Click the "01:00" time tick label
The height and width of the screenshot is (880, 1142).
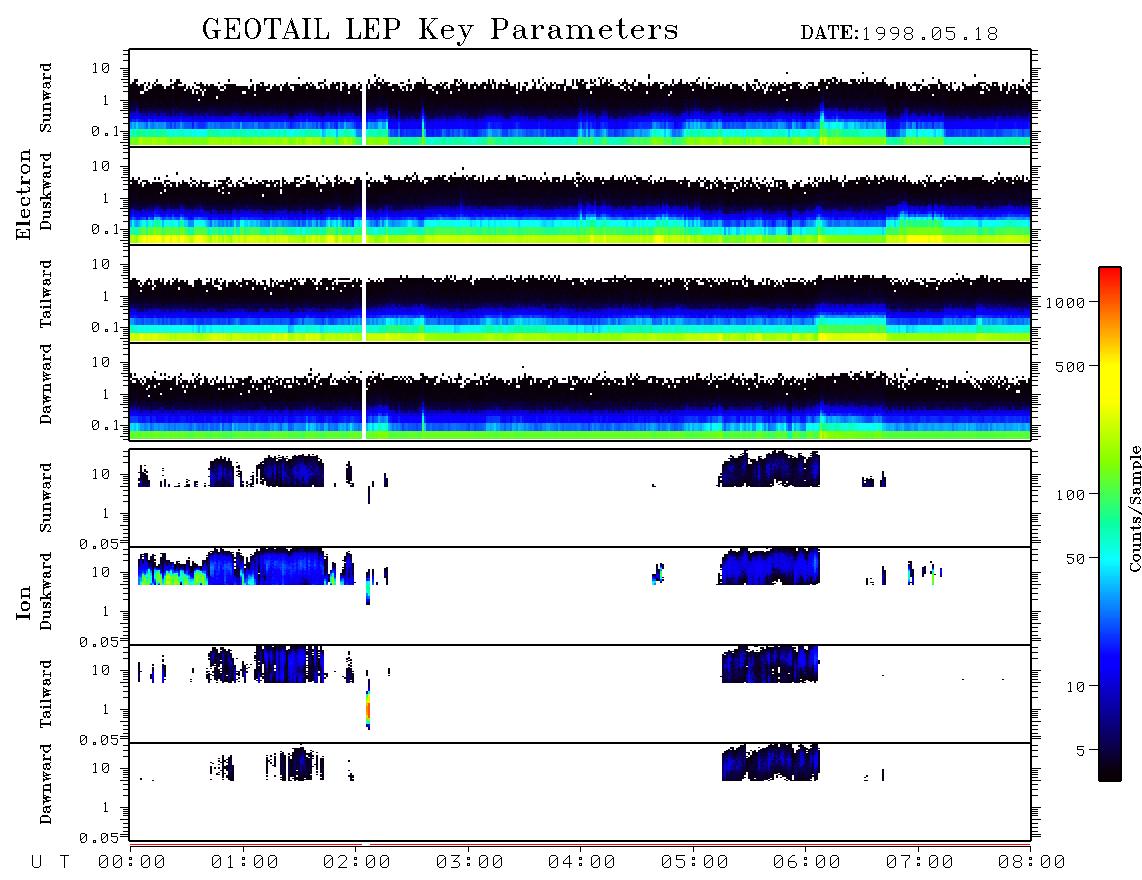click(x=245, y=862)
